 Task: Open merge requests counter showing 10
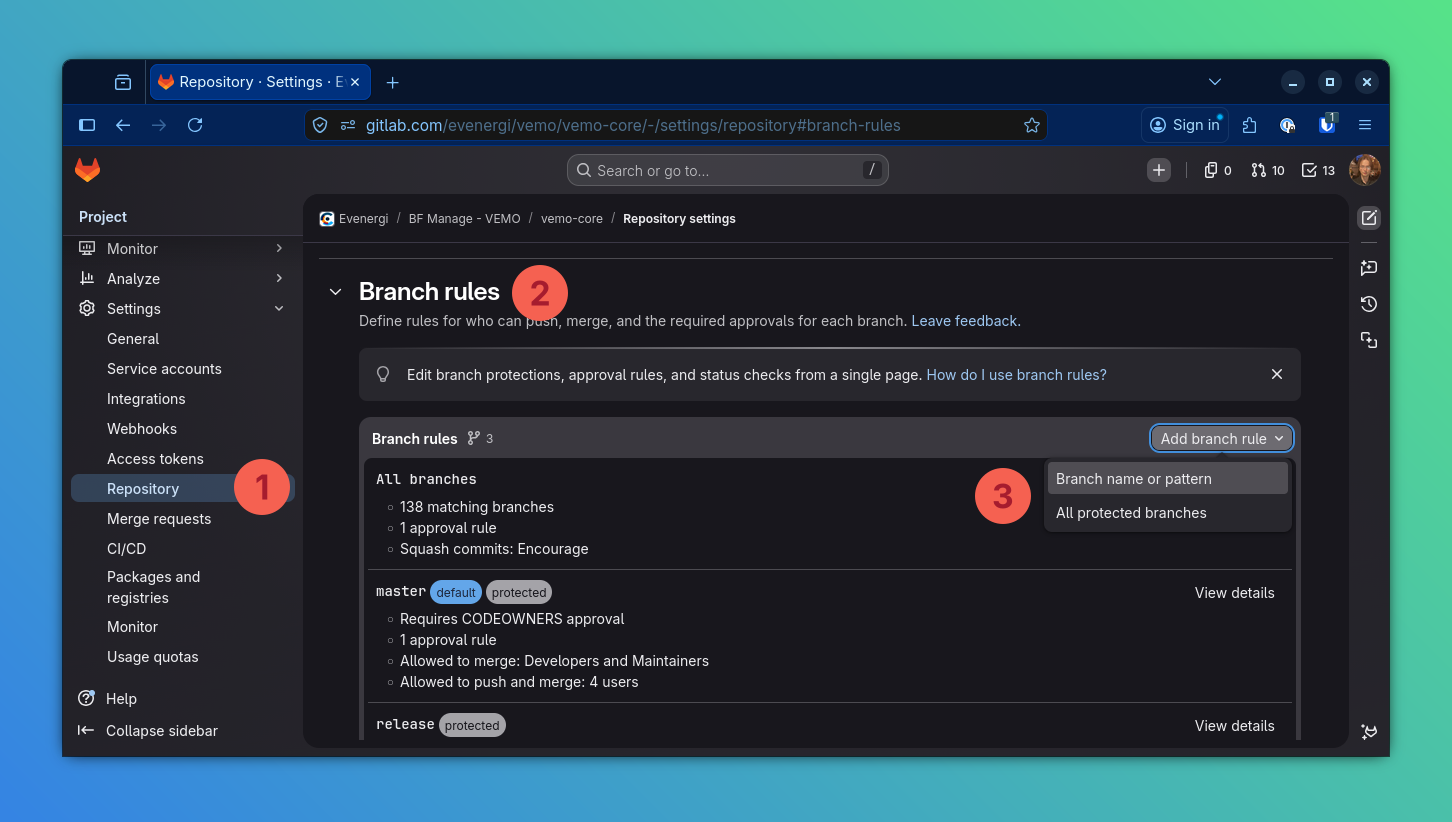point(1267,171)
